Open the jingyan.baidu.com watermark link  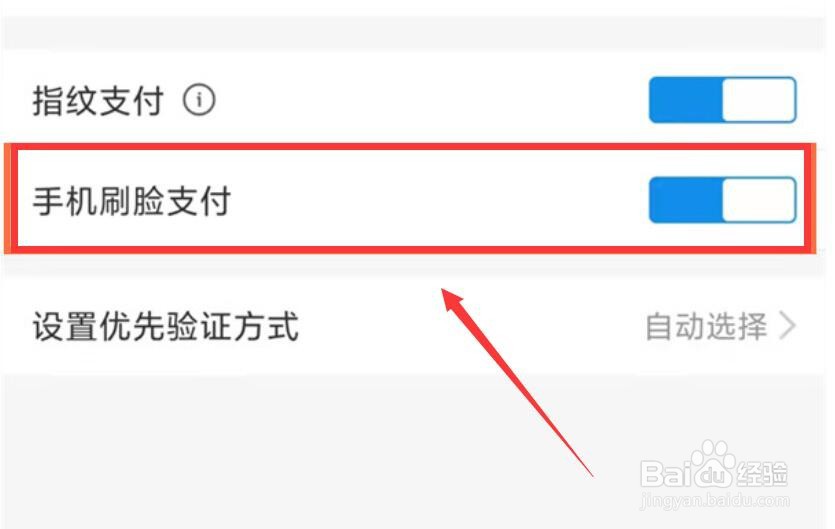click(x=715, y=501)
